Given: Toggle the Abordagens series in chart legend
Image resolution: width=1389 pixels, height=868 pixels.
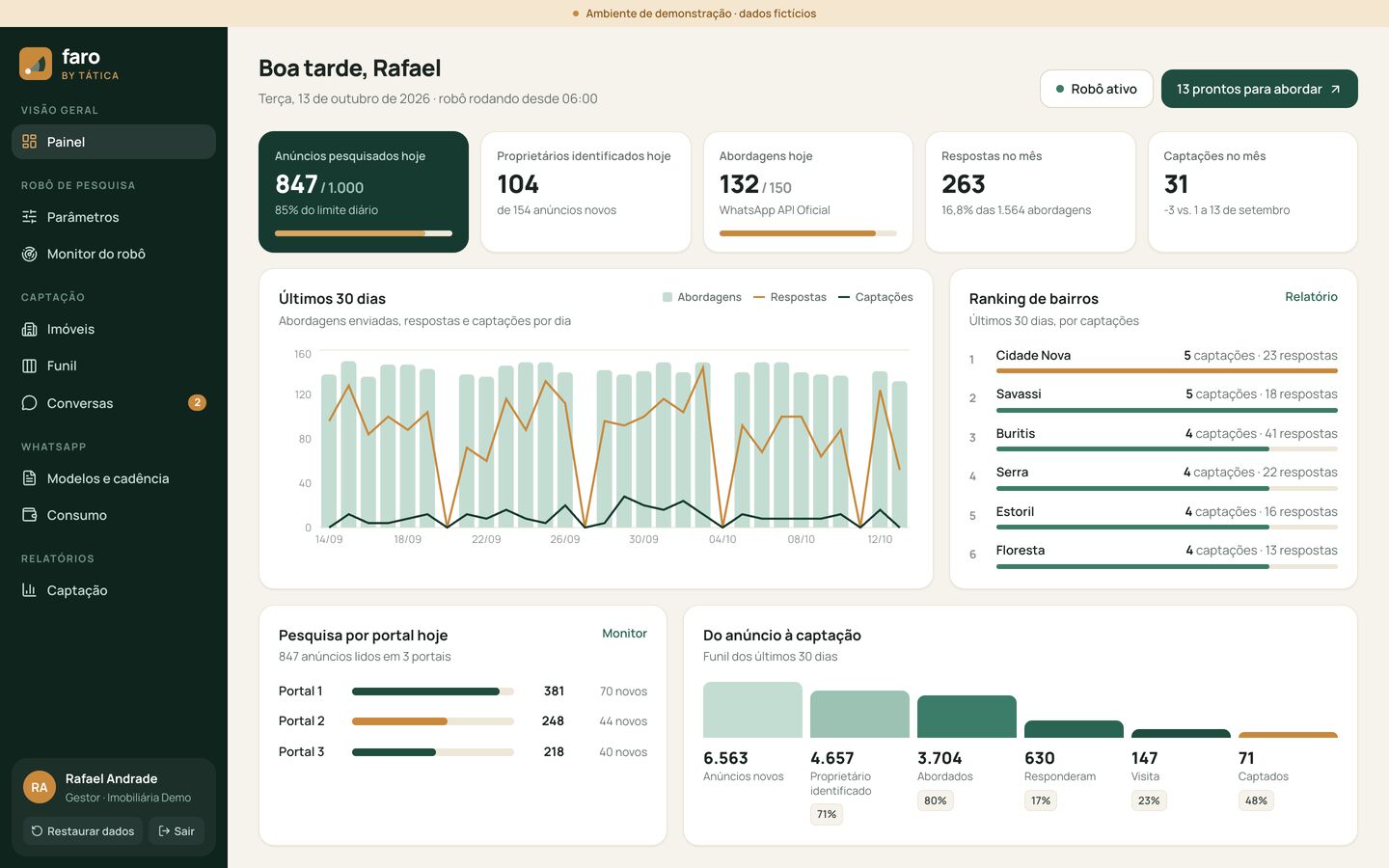Looking at the screenshot, I should [702, 297].
